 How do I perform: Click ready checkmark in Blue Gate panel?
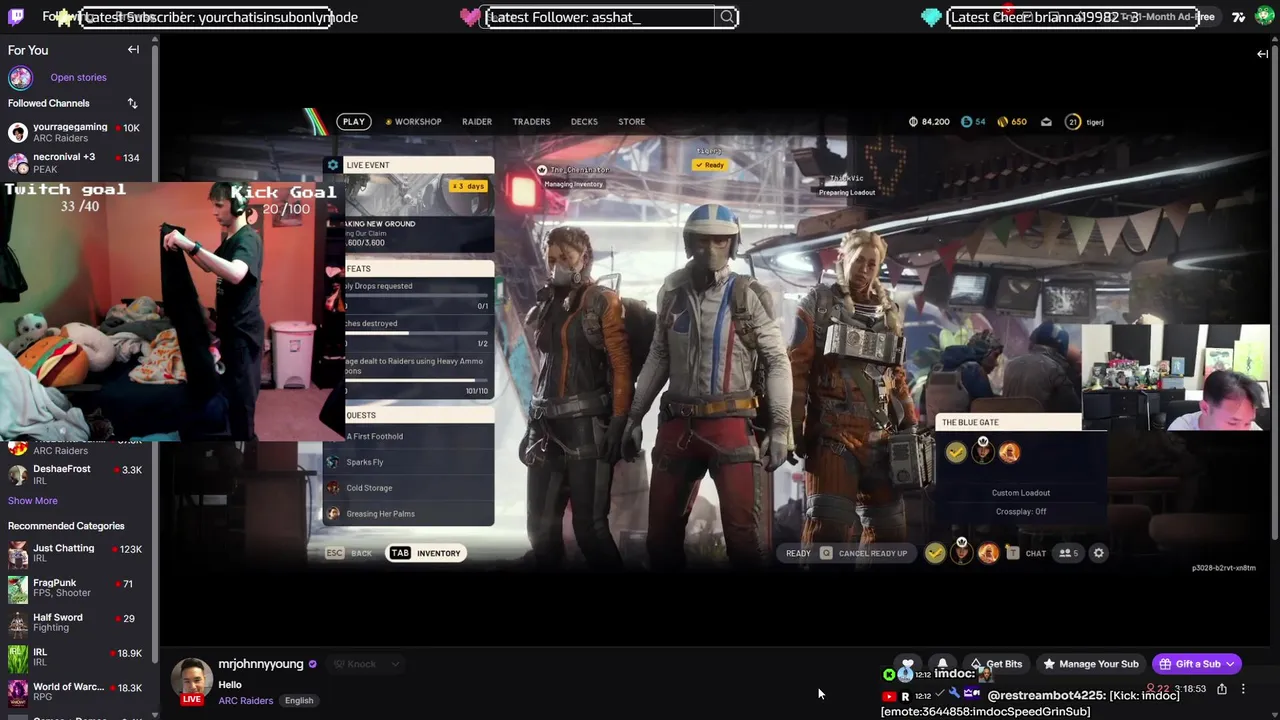tap(956, 453)
